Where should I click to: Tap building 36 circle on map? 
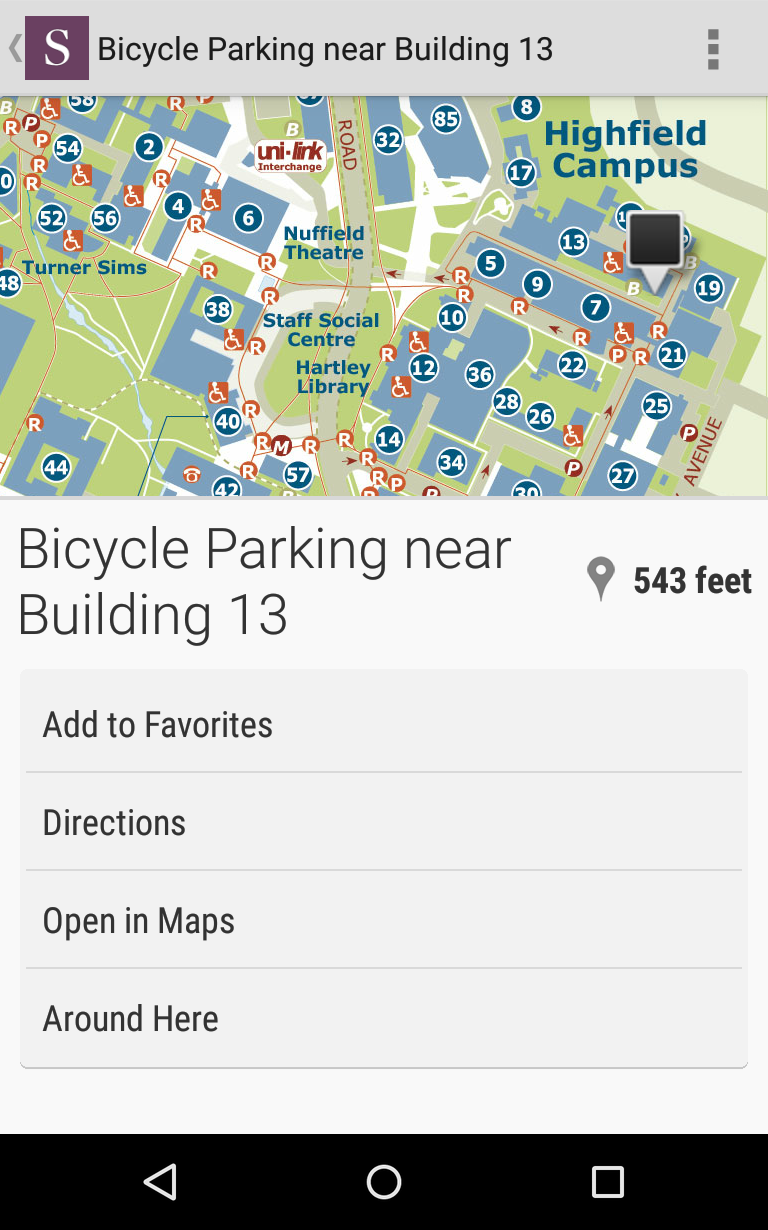(480, 375)
